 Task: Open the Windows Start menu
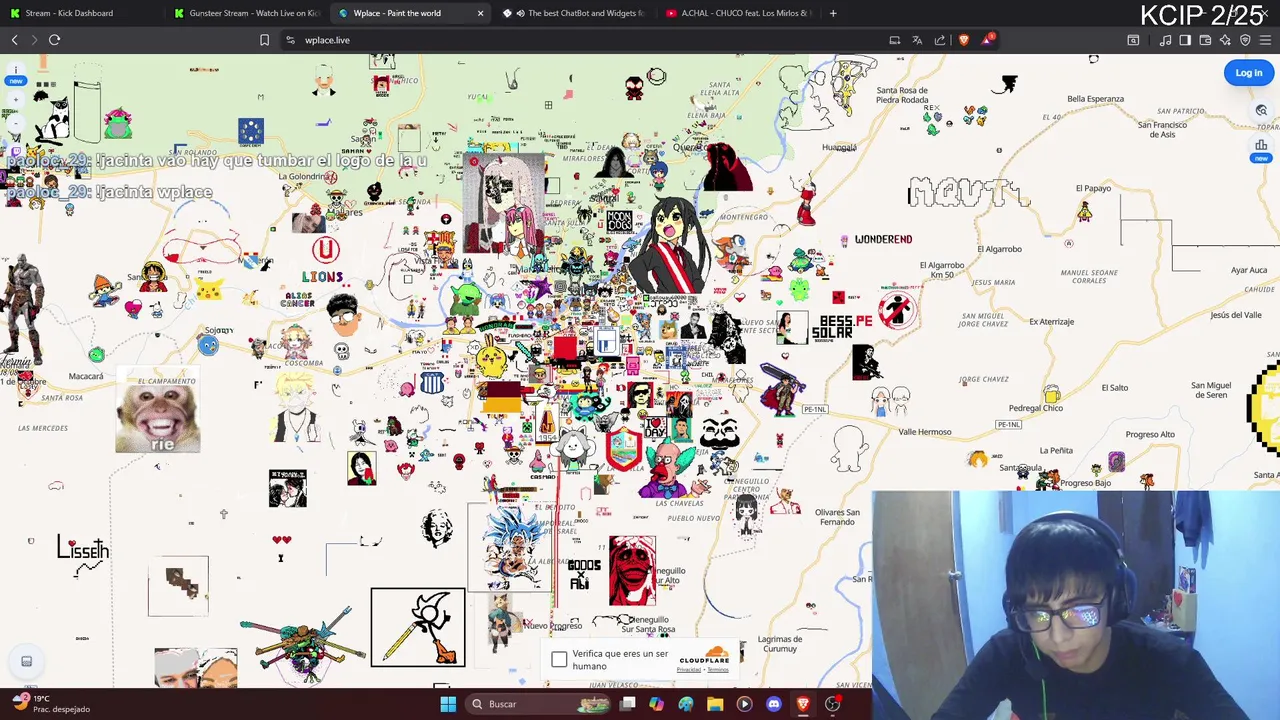click(448, 704)
